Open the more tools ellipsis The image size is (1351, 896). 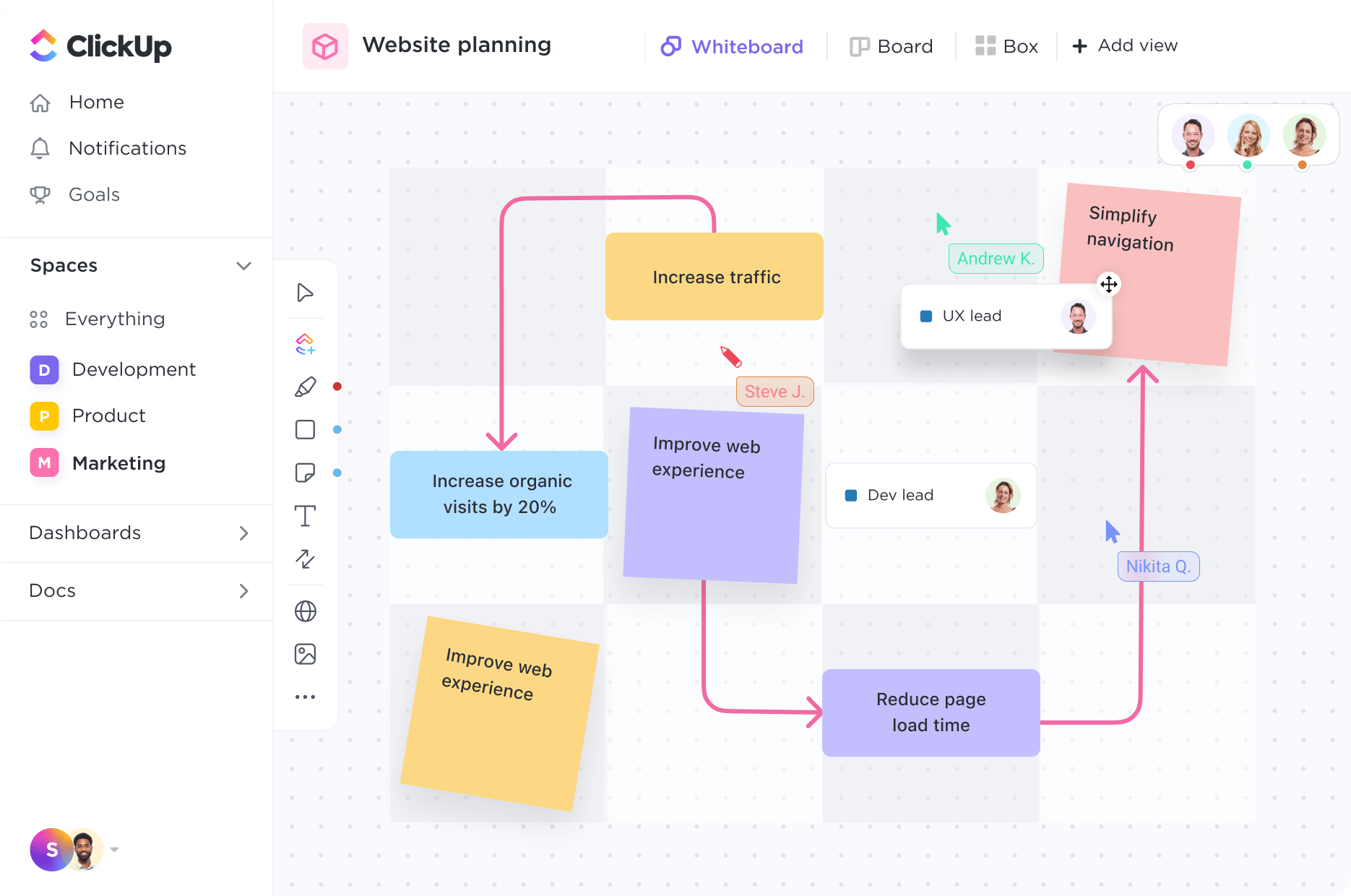tap(305, 697)
